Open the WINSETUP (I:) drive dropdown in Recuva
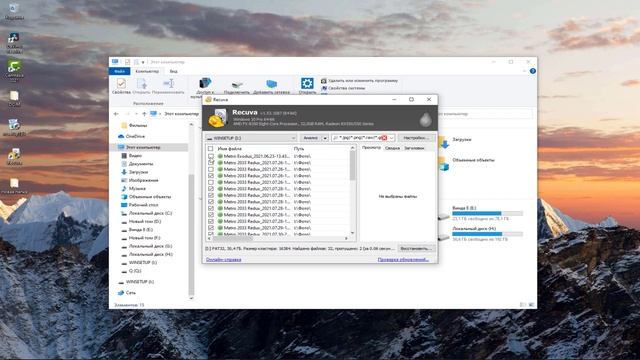The image size is (640, 360). [x=251, y=138]
